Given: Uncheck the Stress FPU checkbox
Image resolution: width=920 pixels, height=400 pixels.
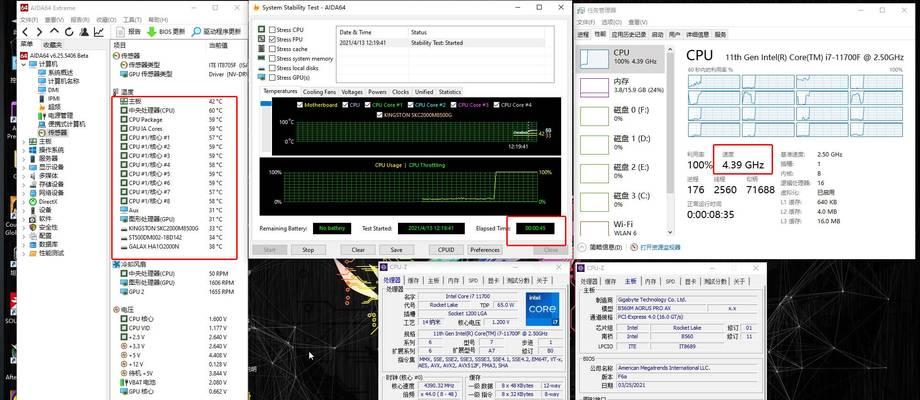Looking at the screenshot, I should pos(272,39).
